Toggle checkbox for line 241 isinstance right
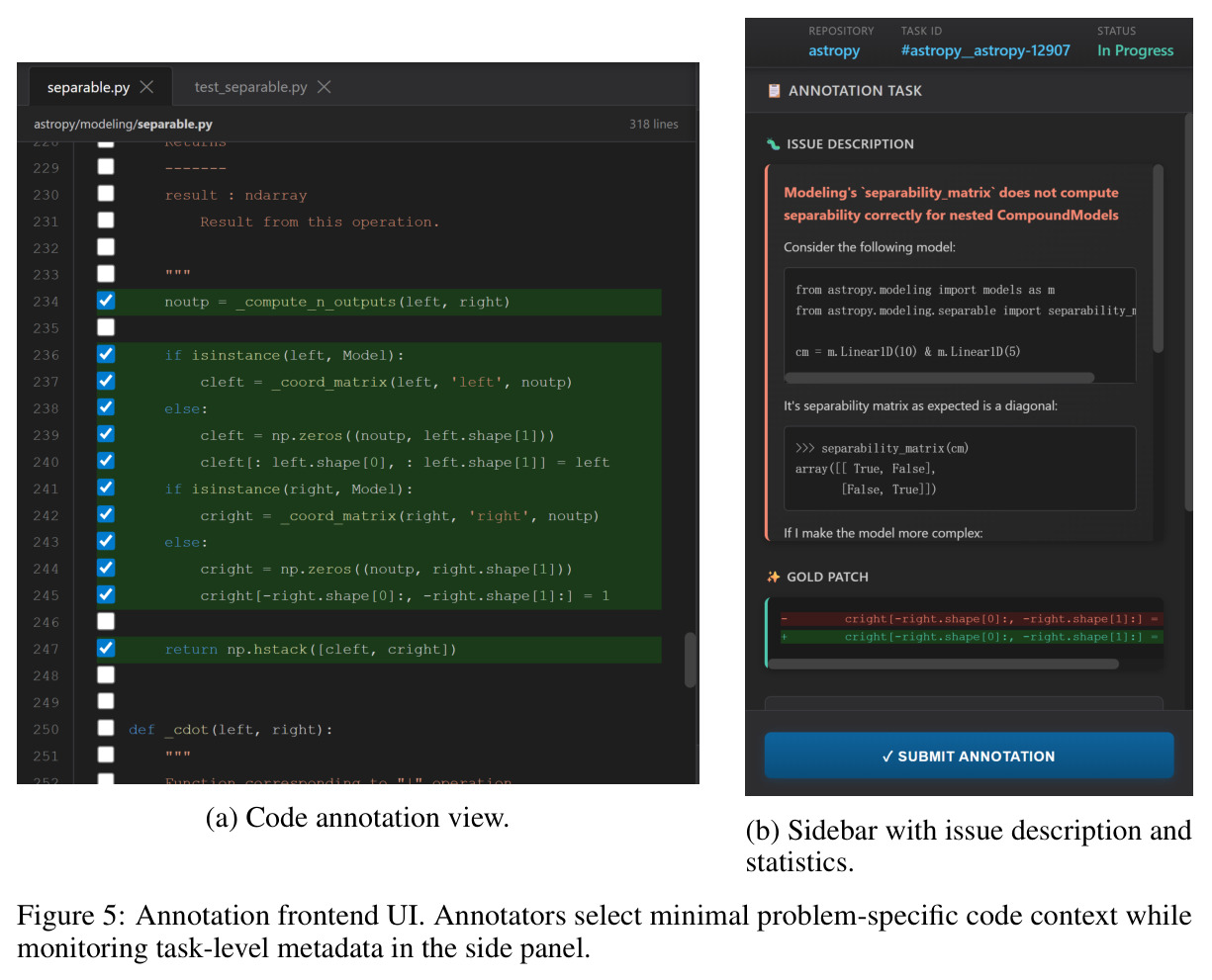1212x980 pixels. click(106, 488)
